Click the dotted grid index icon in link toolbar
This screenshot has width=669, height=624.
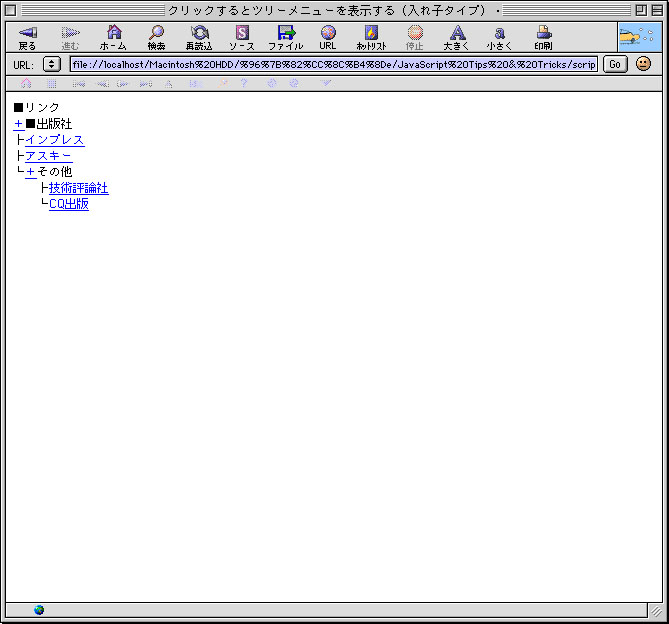pyautogui.click(x=52, y=84)
